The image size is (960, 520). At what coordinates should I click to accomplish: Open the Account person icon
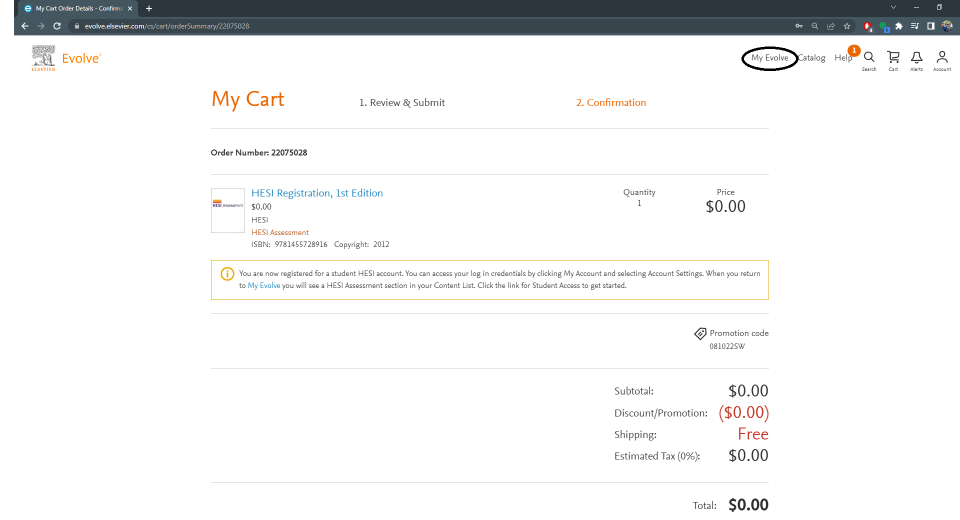(942, 58)
